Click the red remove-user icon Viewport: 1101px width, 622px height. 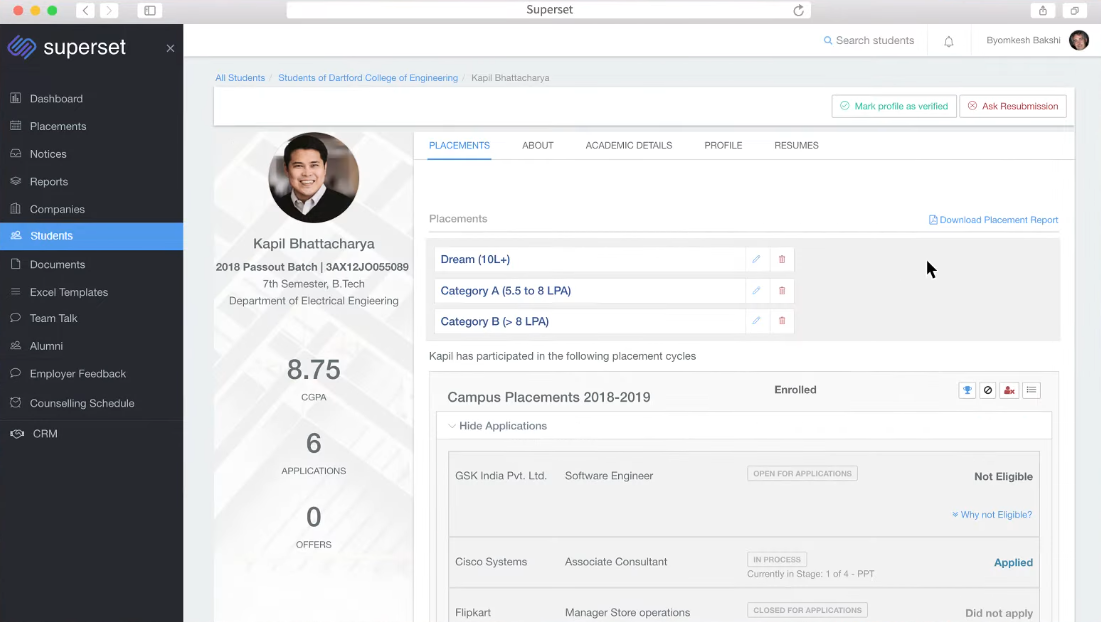[x=1009, y=390]
